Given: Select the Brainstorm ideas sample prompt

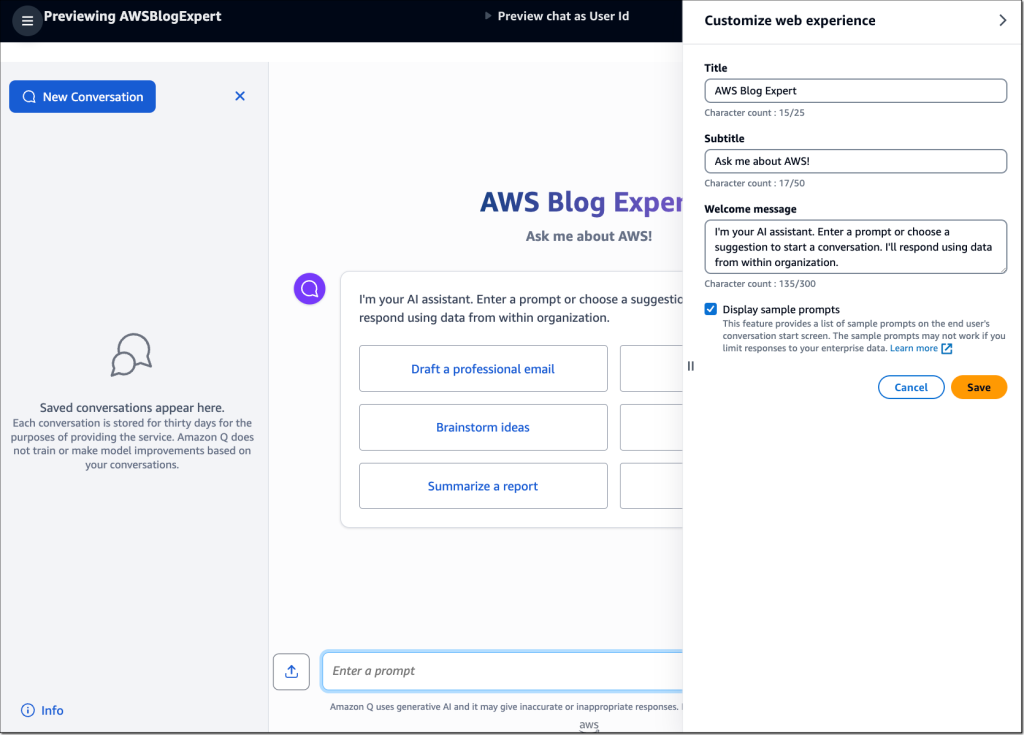Looking at the screenshot, I should [483, 427].
